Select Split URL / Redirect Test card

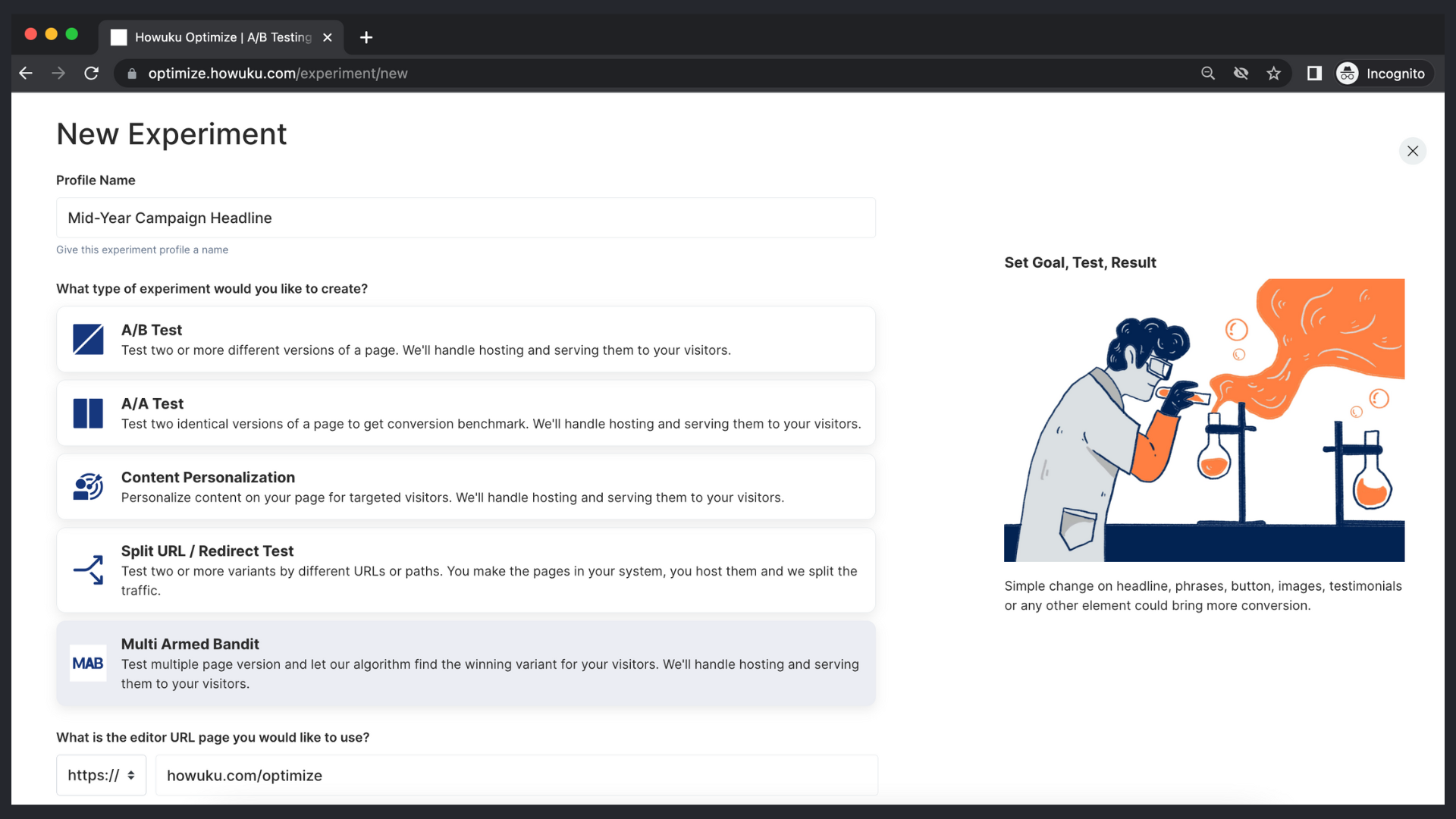pyautogui.click(x=466, y=570)
